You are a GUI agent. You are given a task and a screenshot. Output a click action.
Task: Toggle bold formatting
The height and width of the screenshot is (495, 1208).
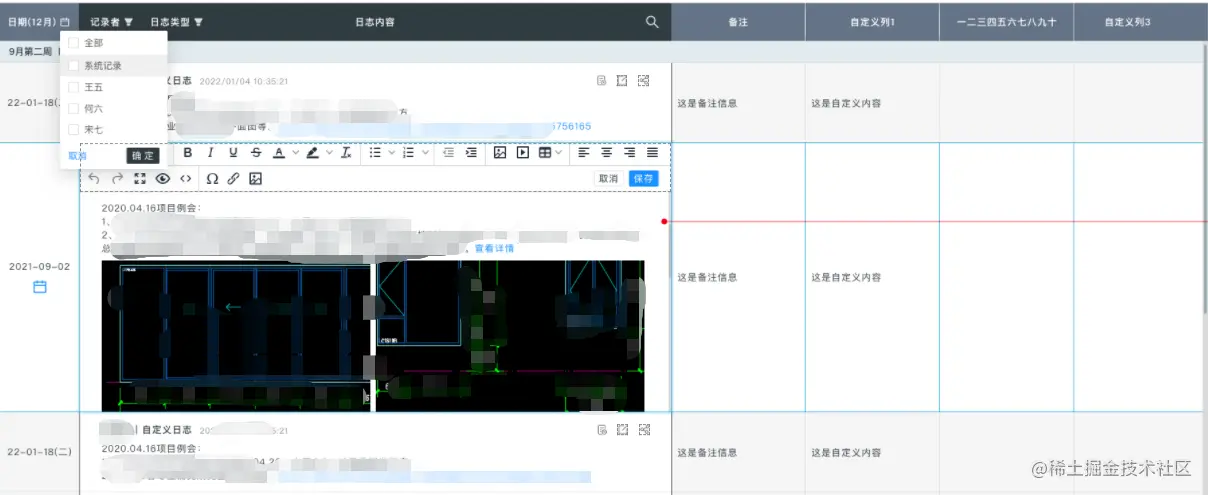pyautogui.click(x=187, y=153)
